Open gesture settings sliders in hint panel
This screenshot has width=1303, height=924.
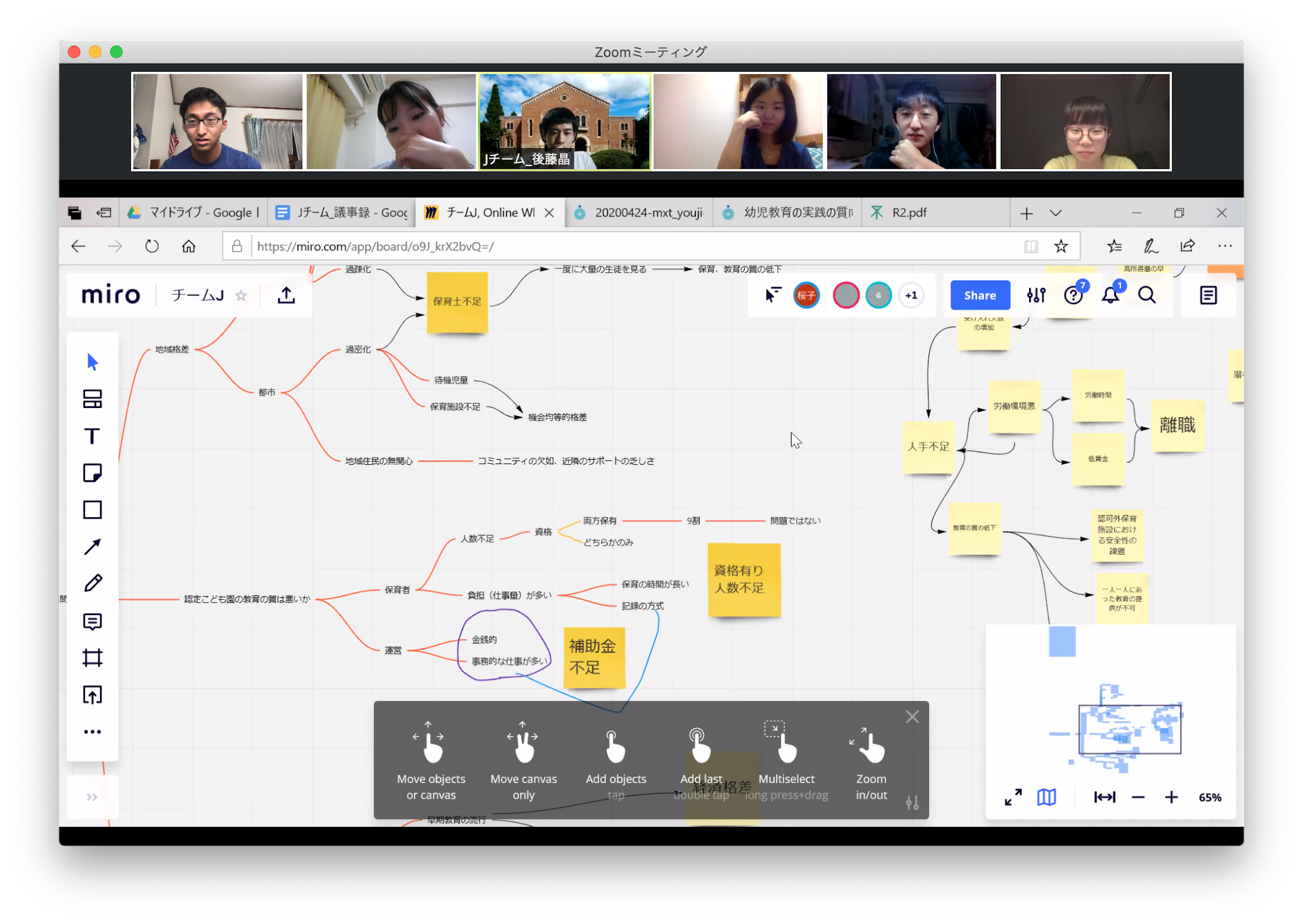(912, 803)
